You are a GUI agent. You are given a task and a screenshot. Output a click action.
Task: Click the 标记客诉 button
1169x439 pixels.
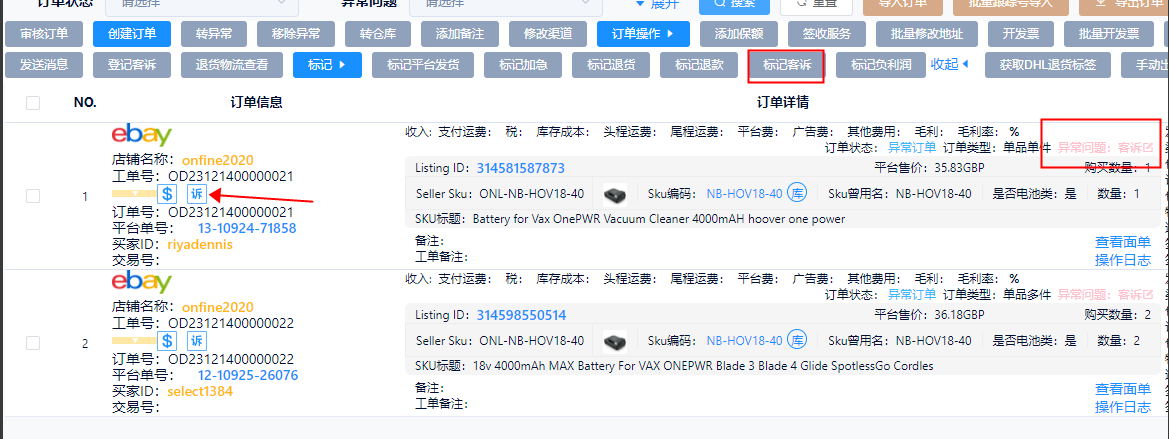click(786, 66)
